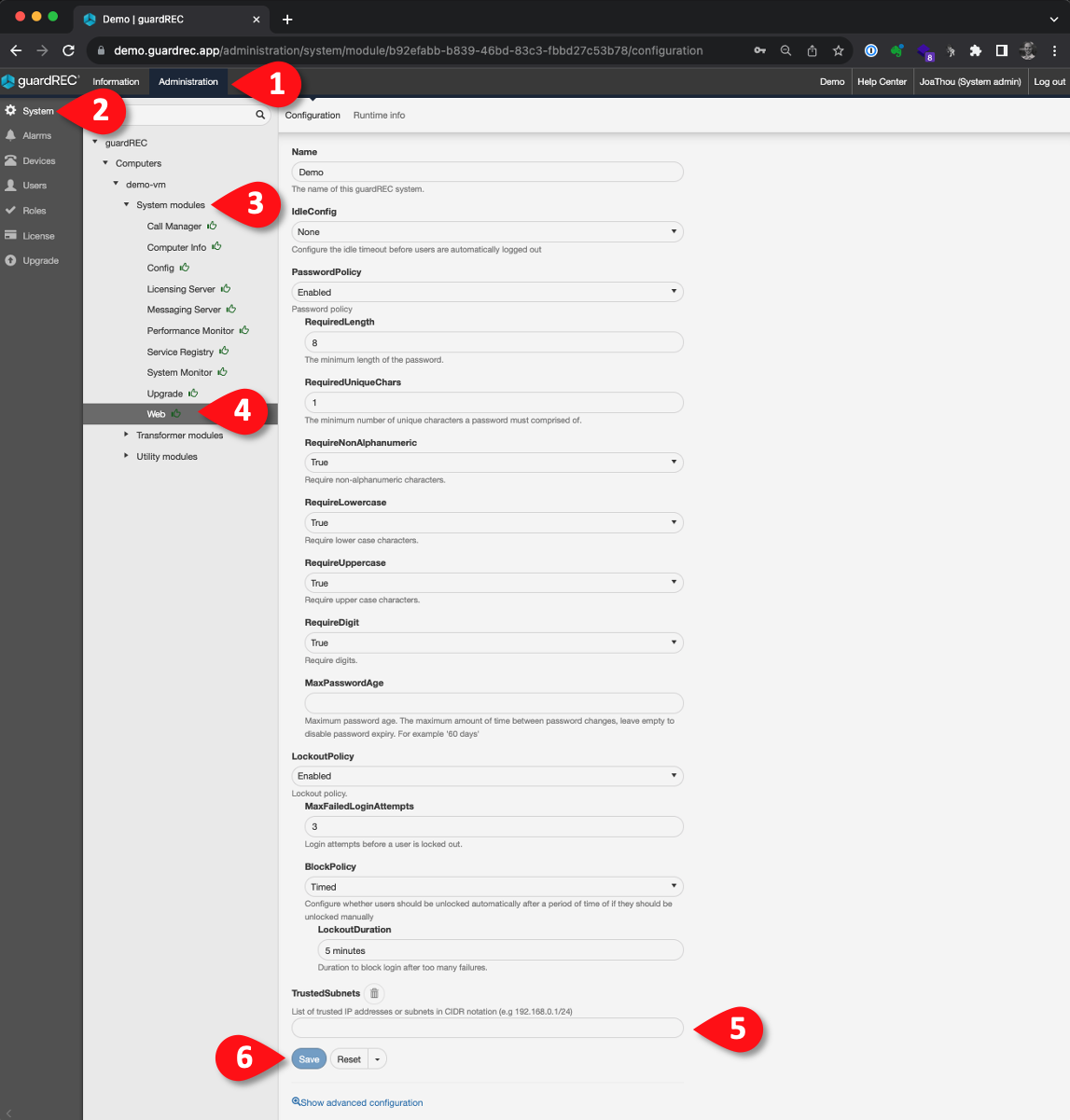The width and height of the screenshot is (1070, 1120).
Task: Bookmark page with star icon
Action: (838, 50)
